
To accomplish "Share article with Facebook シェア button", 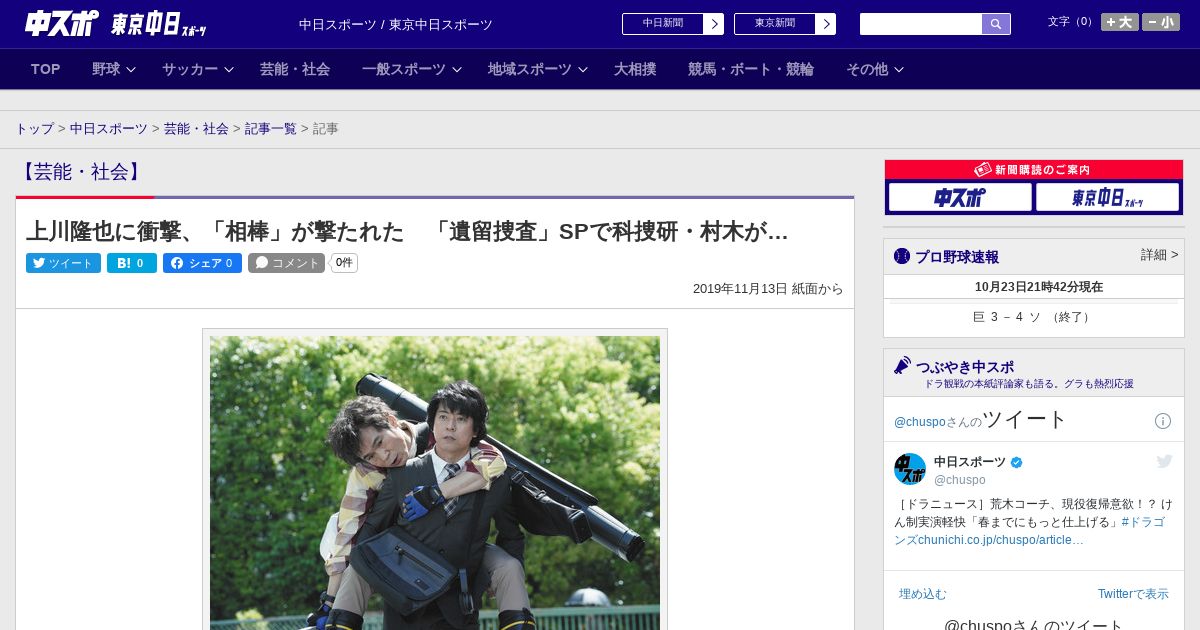I will [x=202, y=263].
